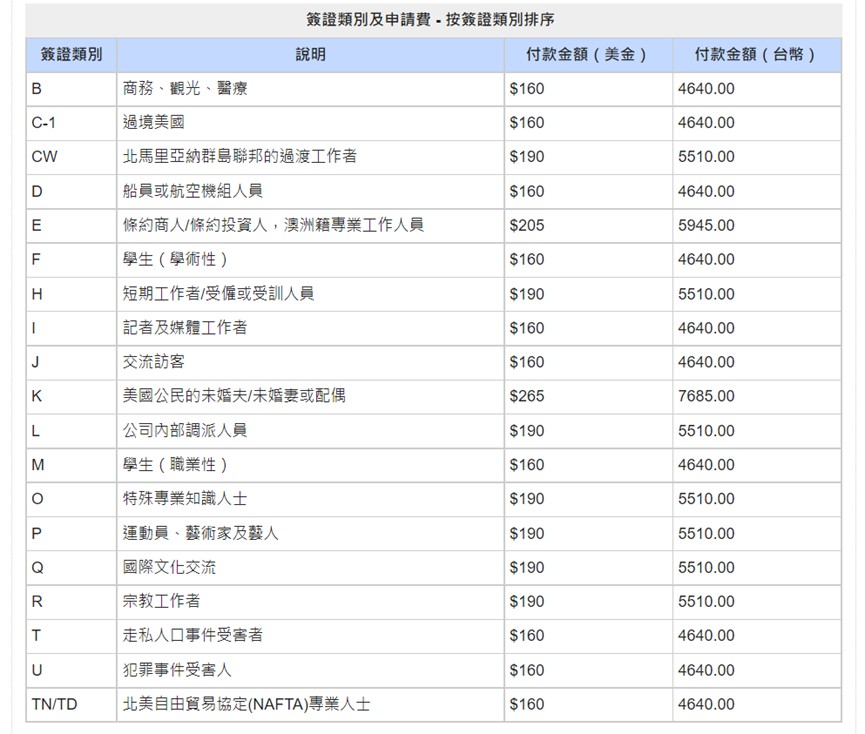Click the $205 fee for E visa
This screenshot has height=734, width=865.
[527, 225]
